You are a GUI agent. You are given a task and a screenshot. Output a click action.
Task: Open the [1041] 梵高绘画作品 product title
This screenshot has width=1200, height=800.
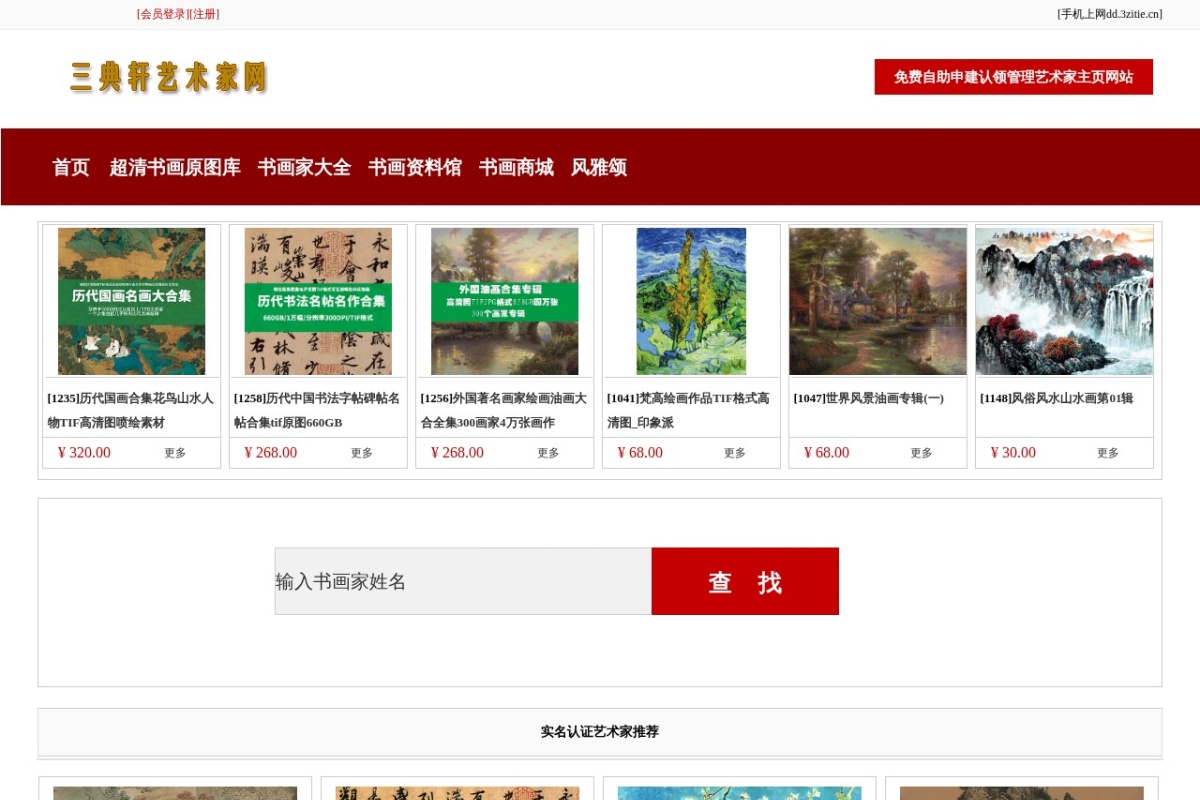click(689, 410)
